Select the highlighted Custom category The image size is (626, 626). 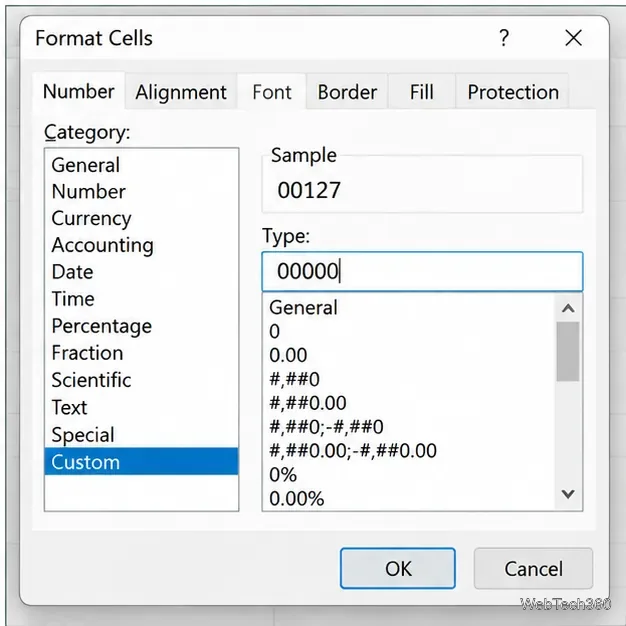tap(141, 462)
